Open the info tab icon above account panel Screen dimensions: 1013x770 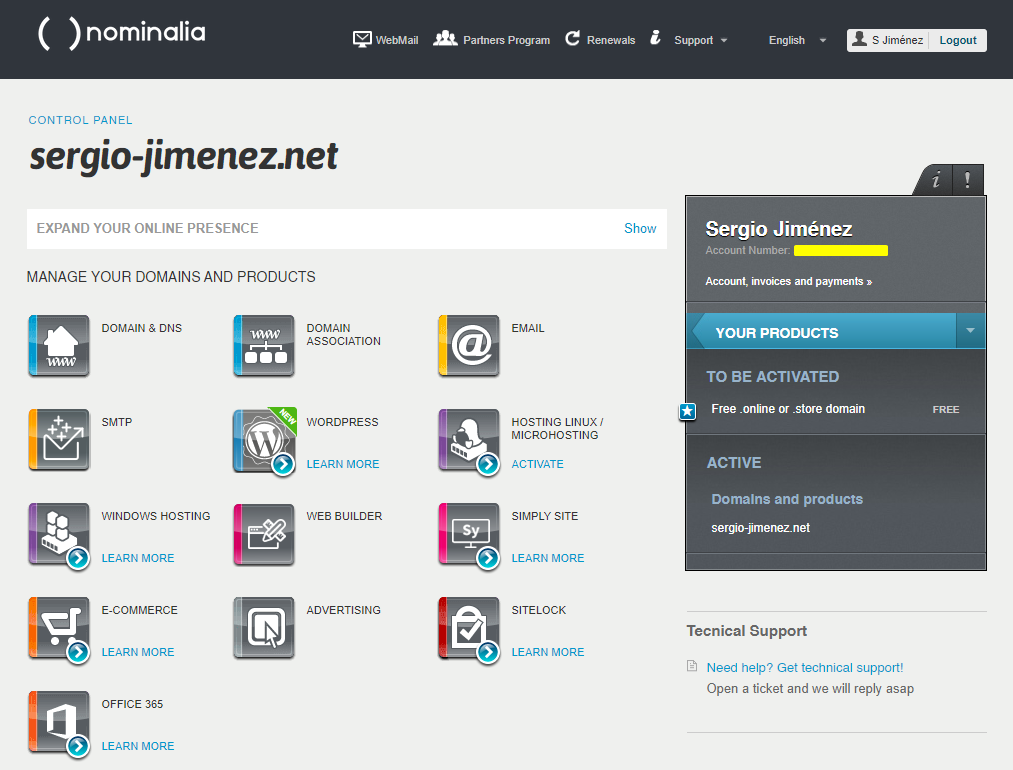click(935, 180)
